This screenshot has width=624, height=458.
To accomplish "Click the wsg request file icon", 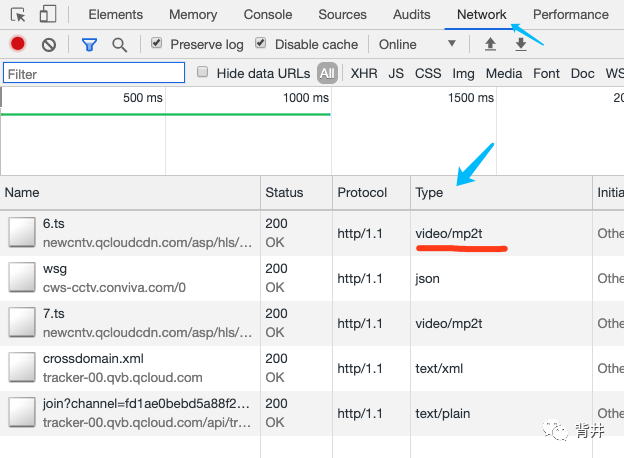I will pyautogui.click(x=22, y=277).
